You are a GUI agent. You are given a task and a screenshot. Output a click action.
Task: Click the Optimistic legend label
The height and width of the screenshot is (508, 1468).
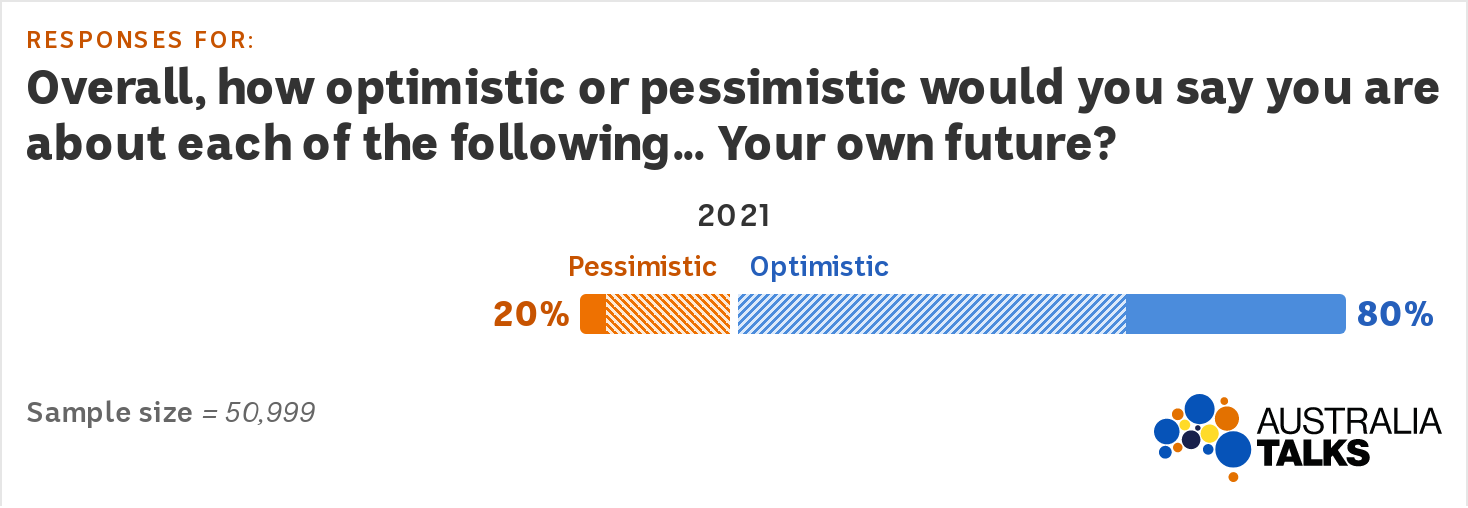click(820, 267)
